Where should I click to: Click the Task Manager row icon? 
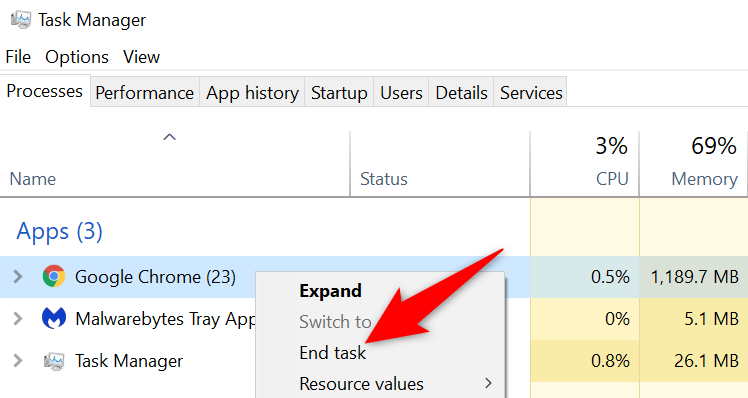click(54, 361)
